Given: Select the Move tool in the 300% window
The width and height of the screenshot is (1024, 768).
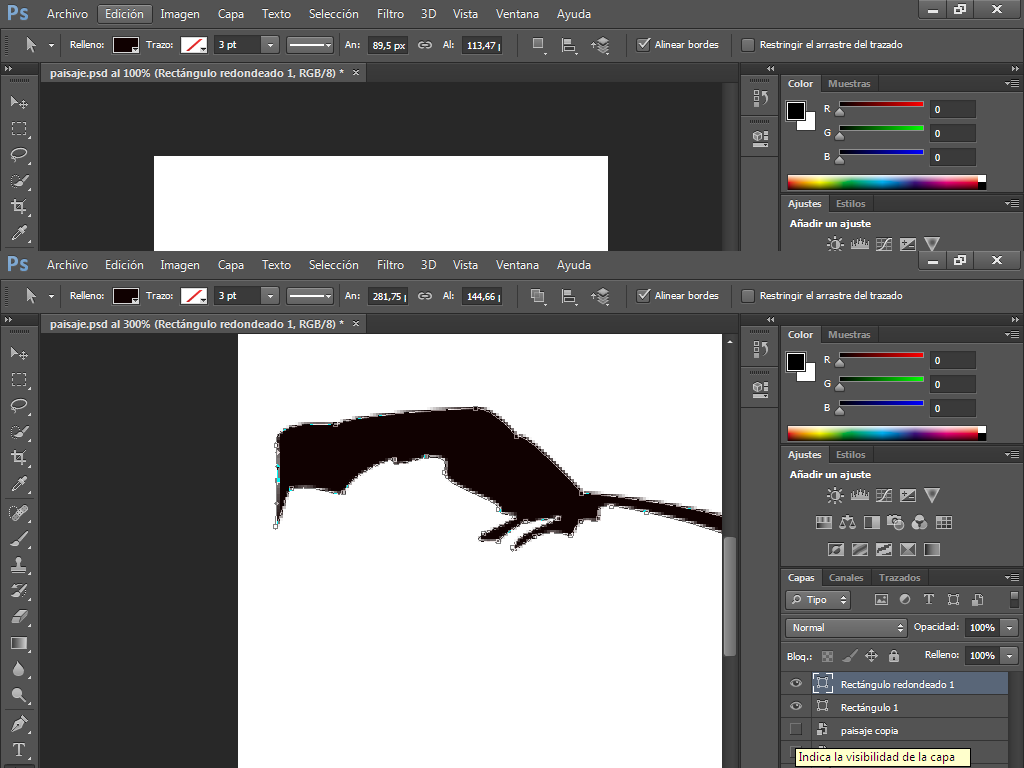Looking at the screenshot, I should [x=19, y=353].
